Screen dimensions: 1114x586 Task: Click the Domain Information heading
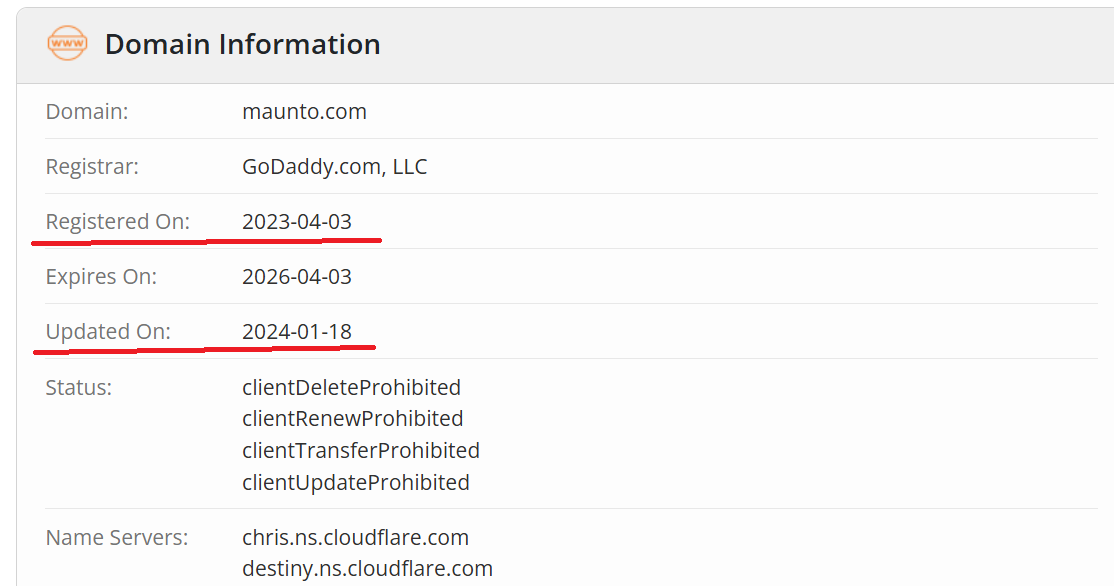(x=242, y=44)
